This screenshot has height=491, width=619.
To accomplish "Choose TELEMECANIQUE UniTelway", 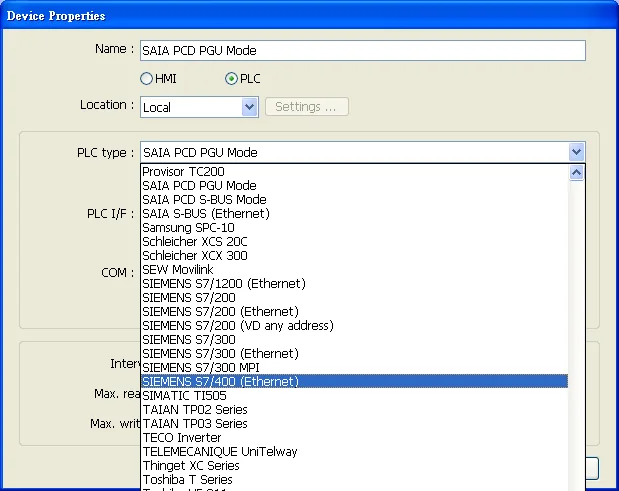I will [355, 452].
